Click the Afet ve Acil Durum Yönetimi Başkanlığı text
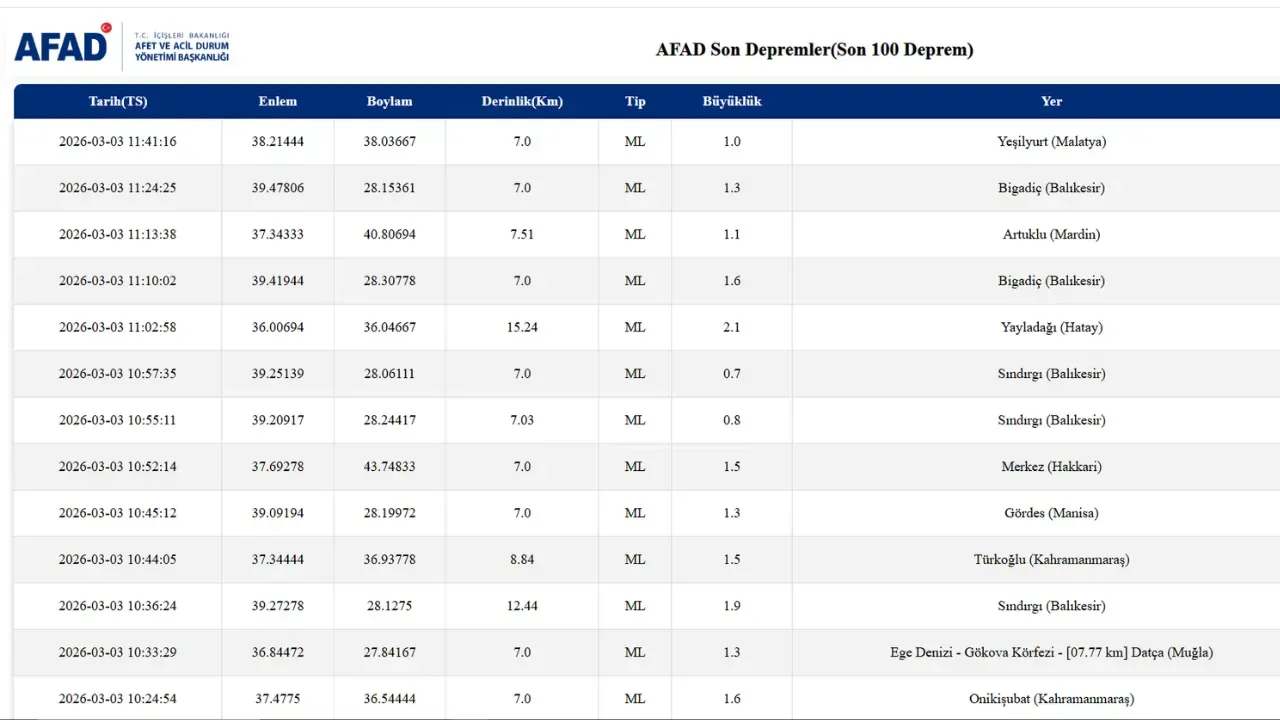Image resolution: width=1280 pixels, height=720 pixels. pos(181,47)
